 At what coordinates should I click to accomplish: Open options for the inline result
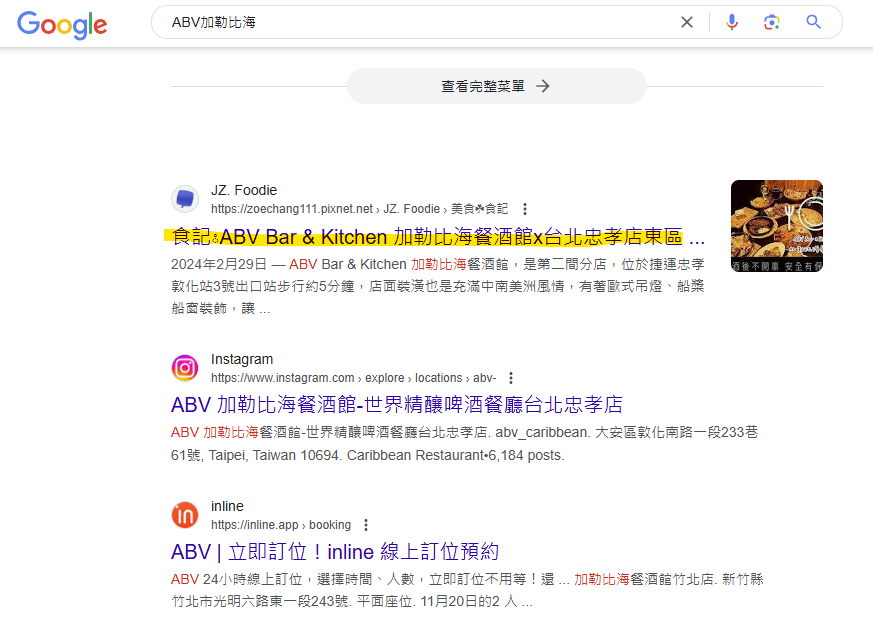366,524
